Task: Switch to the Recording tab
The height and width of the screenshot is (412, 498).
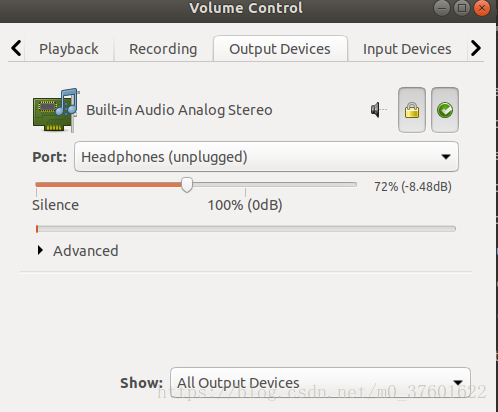Action: (x=163, y=49)
